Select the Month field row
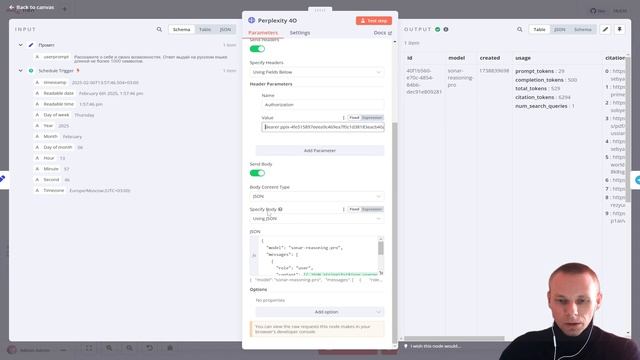This screenshot has height=360, width=640. [59, 136]
